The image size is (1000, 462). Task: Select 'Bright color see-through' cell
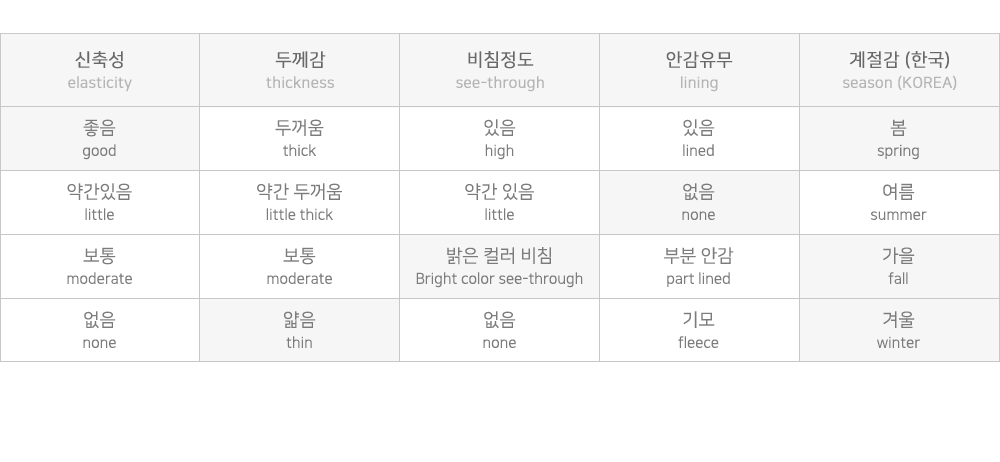point(499,267)
